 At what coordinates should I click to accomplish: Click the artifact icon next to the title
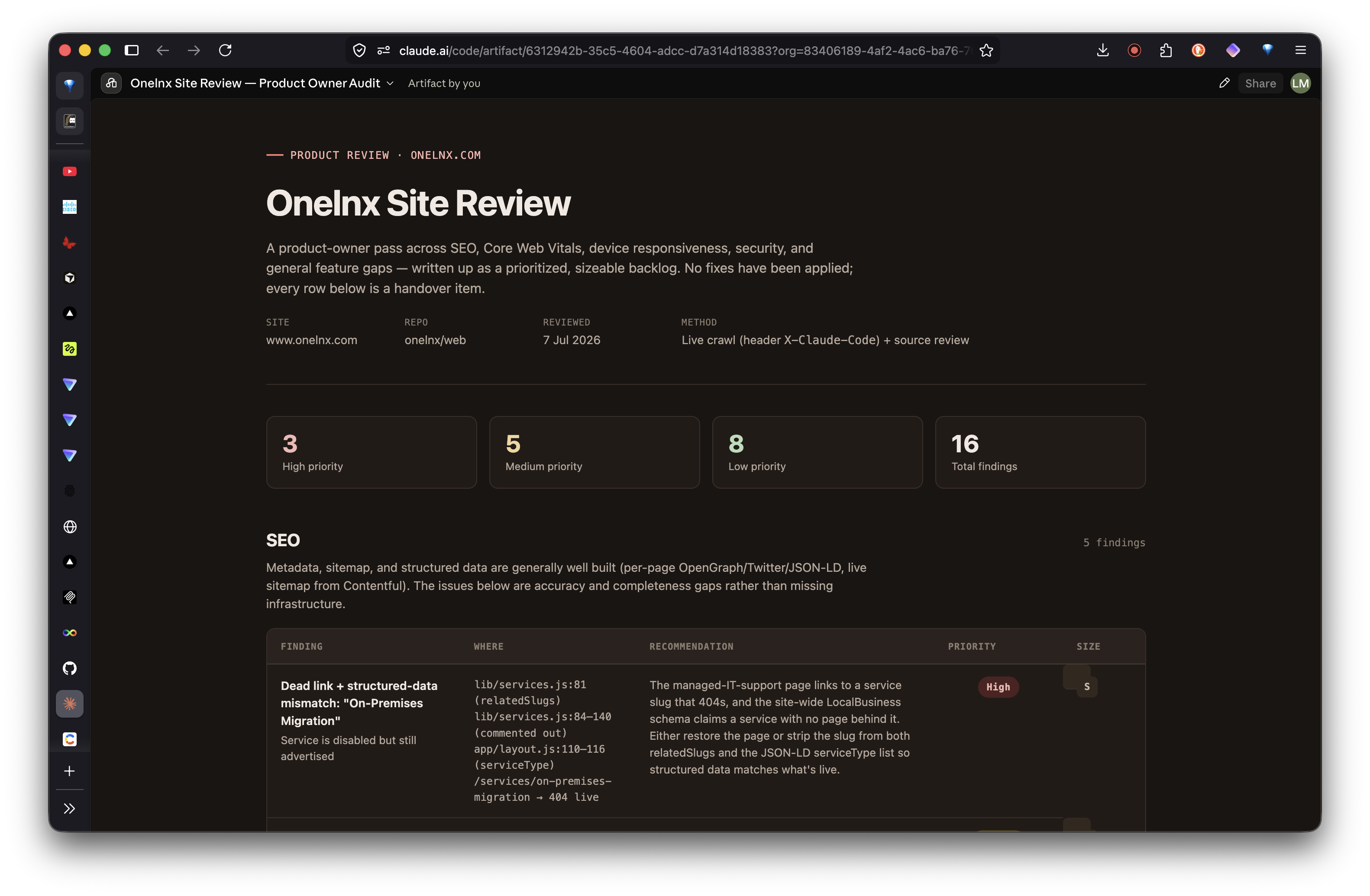111,83
